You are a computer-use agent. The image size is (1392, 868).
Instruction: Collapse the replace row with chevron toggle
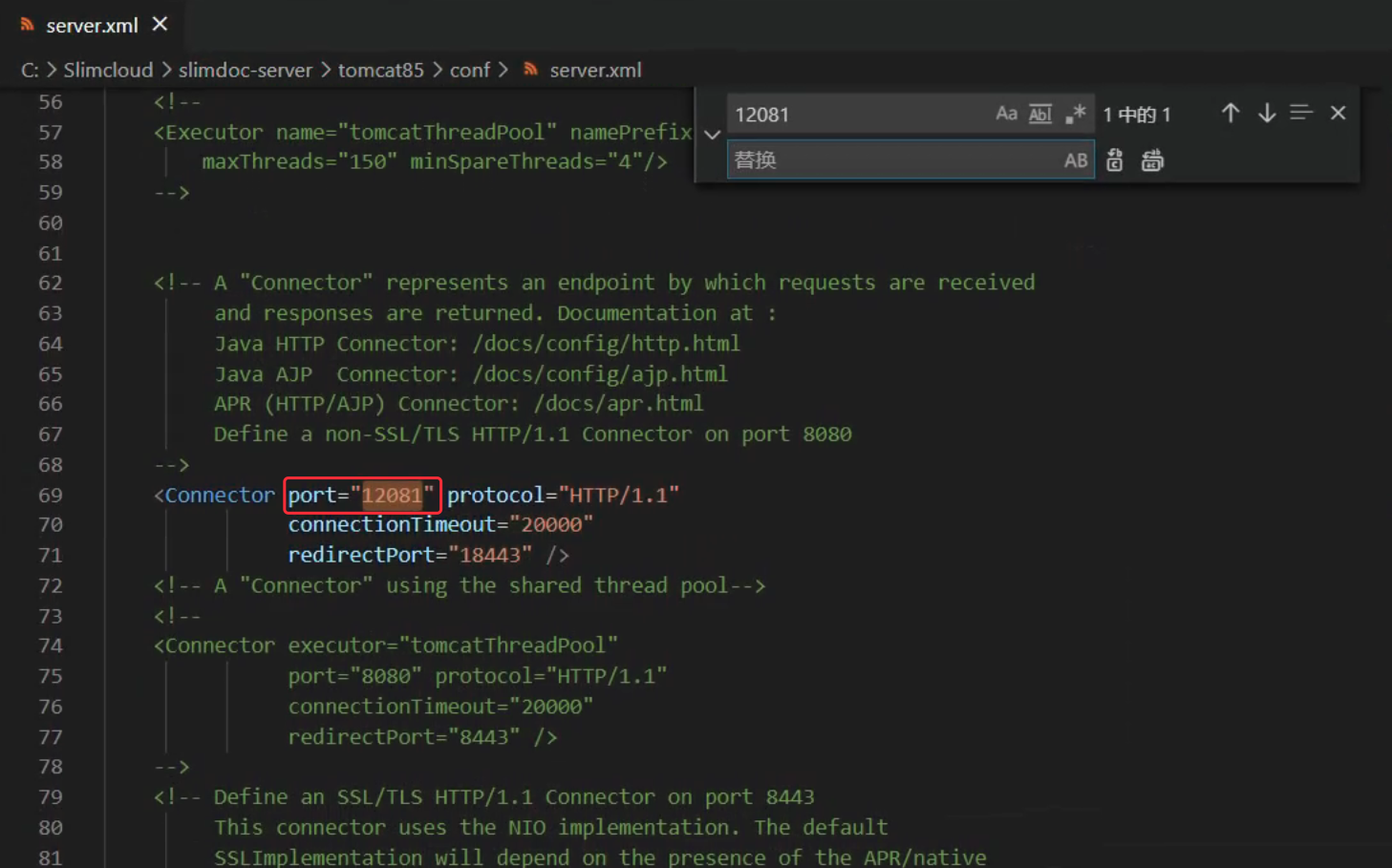(x=712, y=135)
